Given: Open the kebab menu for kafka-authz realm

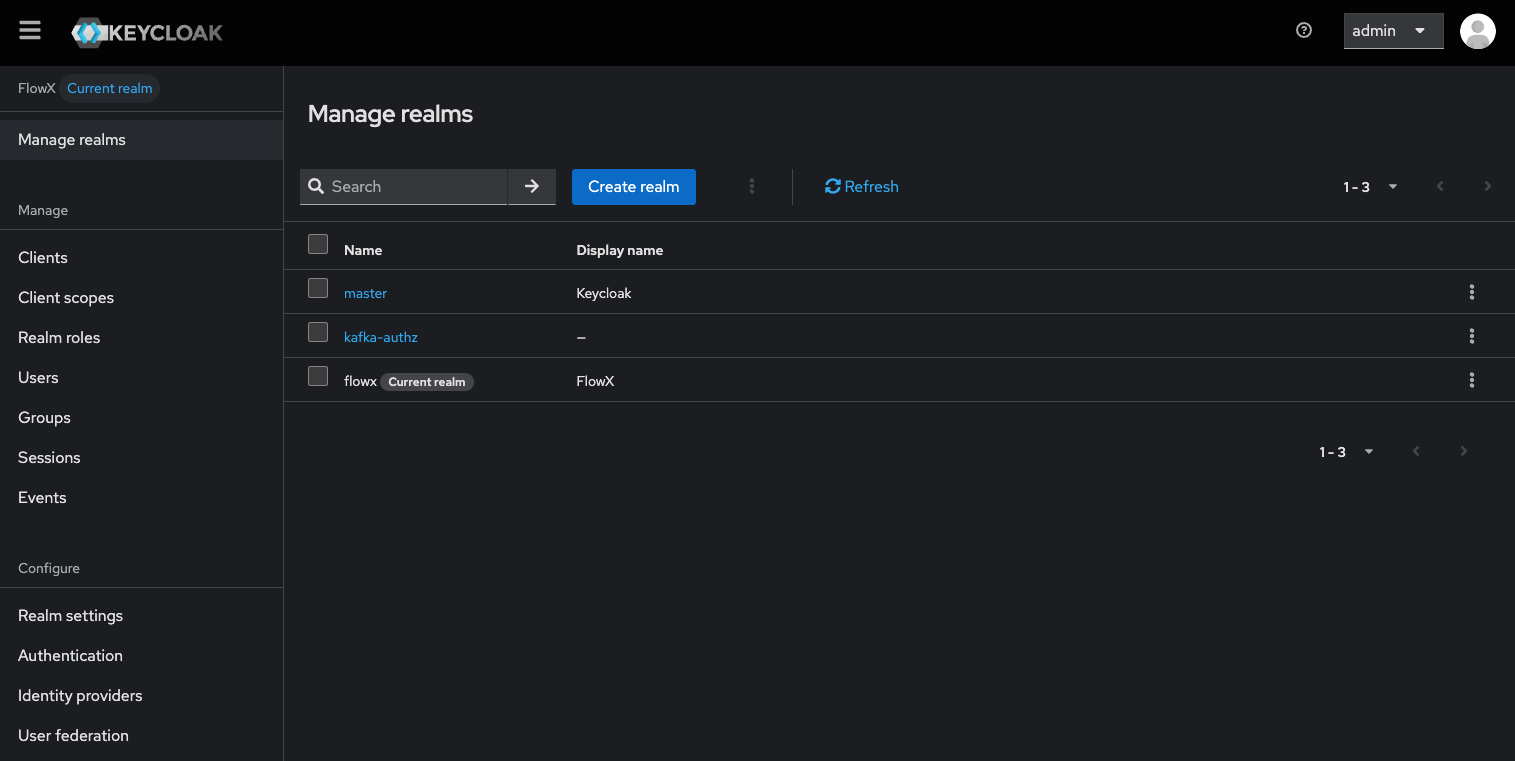Looking at the screenshot, I should coord(1471,336).
